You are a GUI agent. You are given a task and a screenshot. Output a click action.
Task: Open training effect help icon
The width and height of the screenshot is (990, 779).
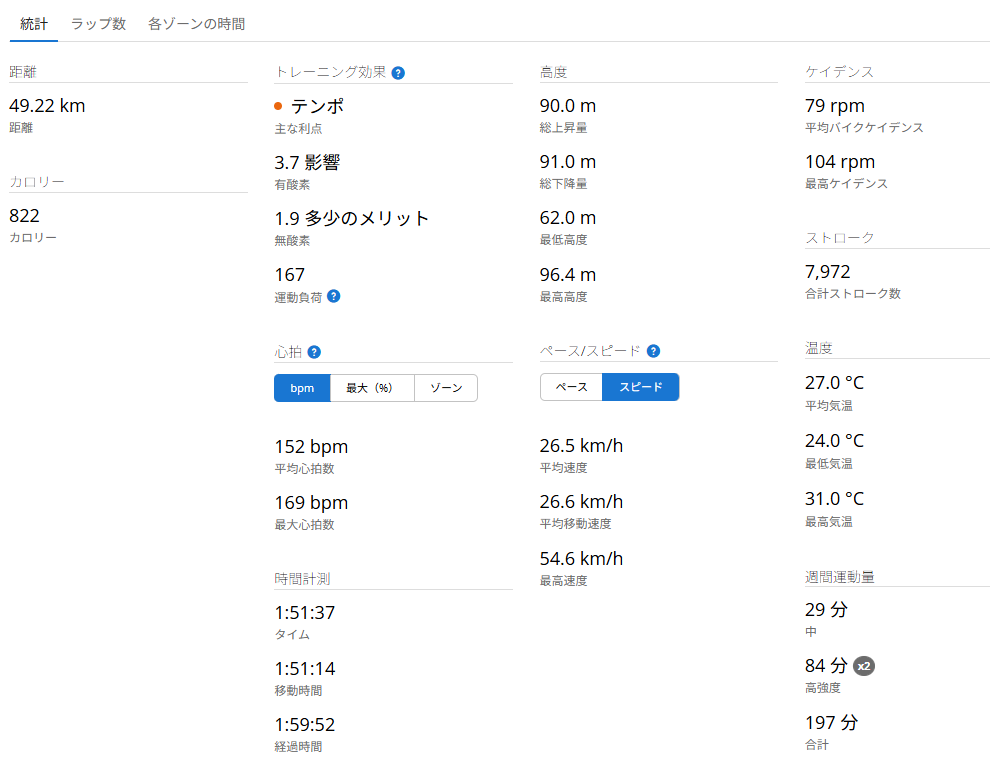398,73
